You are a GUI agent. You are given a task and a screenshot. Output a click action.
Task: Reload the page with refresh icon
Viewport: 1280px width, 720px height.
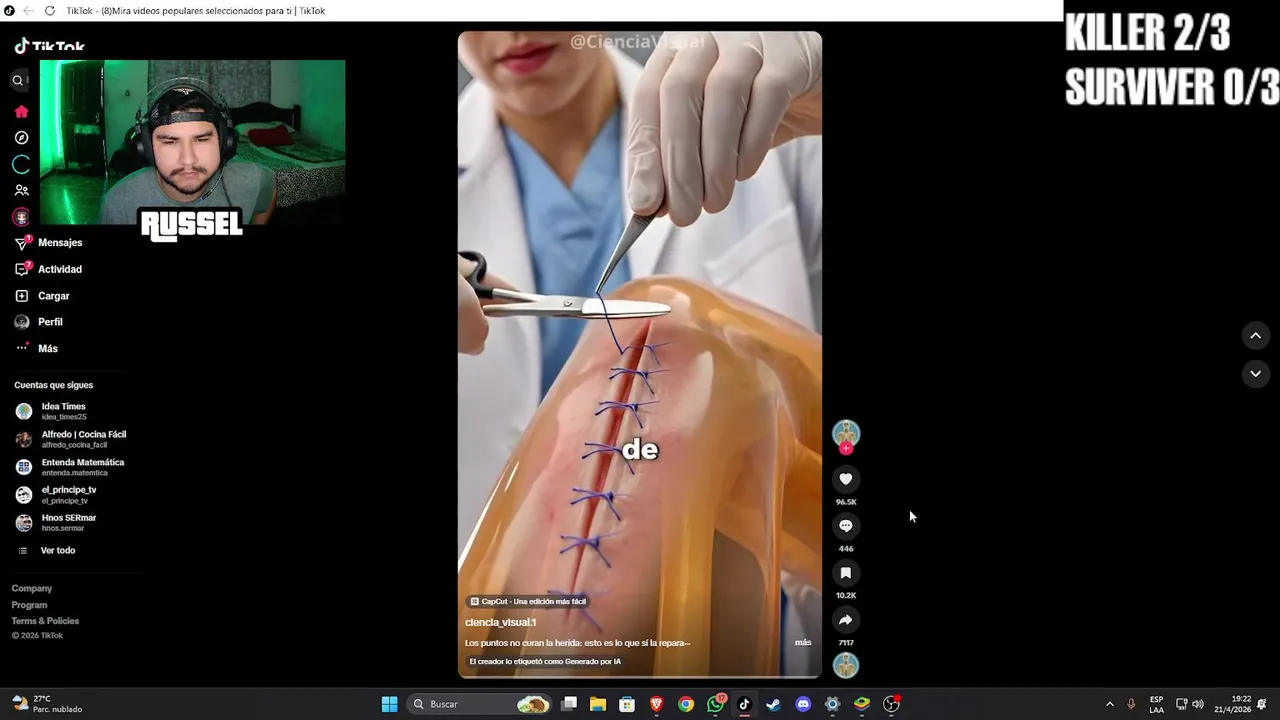click(x=50, y=11)
